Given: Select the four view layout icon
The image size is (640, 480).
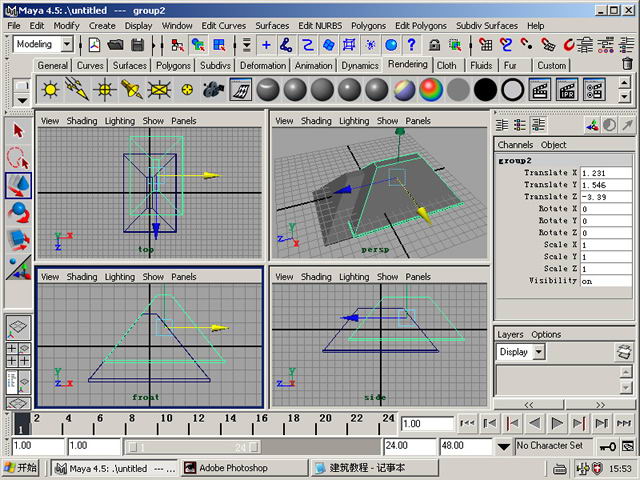Looking at the screenshot, I should 18,355.
